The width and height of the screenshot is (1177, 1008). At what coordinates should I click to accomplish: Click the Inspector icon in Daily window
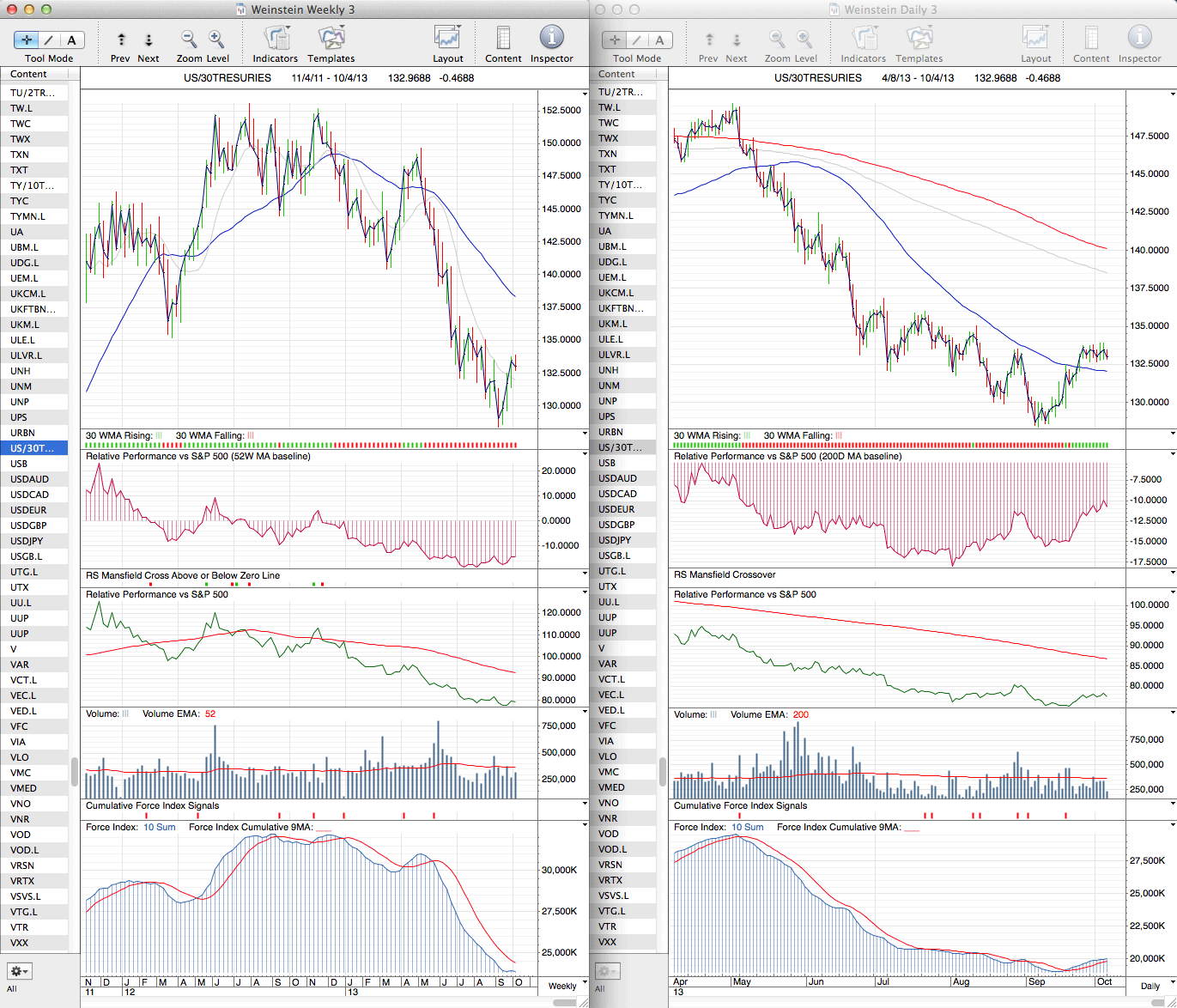(1139, 39)
